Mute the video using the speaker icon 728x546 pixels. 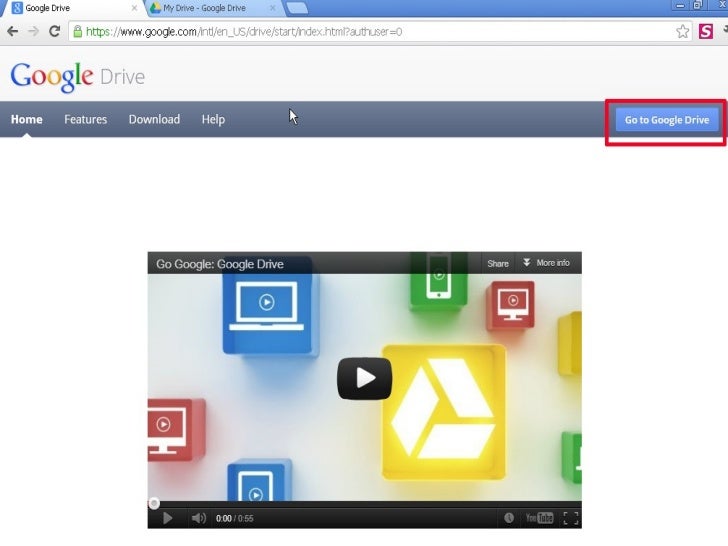(199, 518)
